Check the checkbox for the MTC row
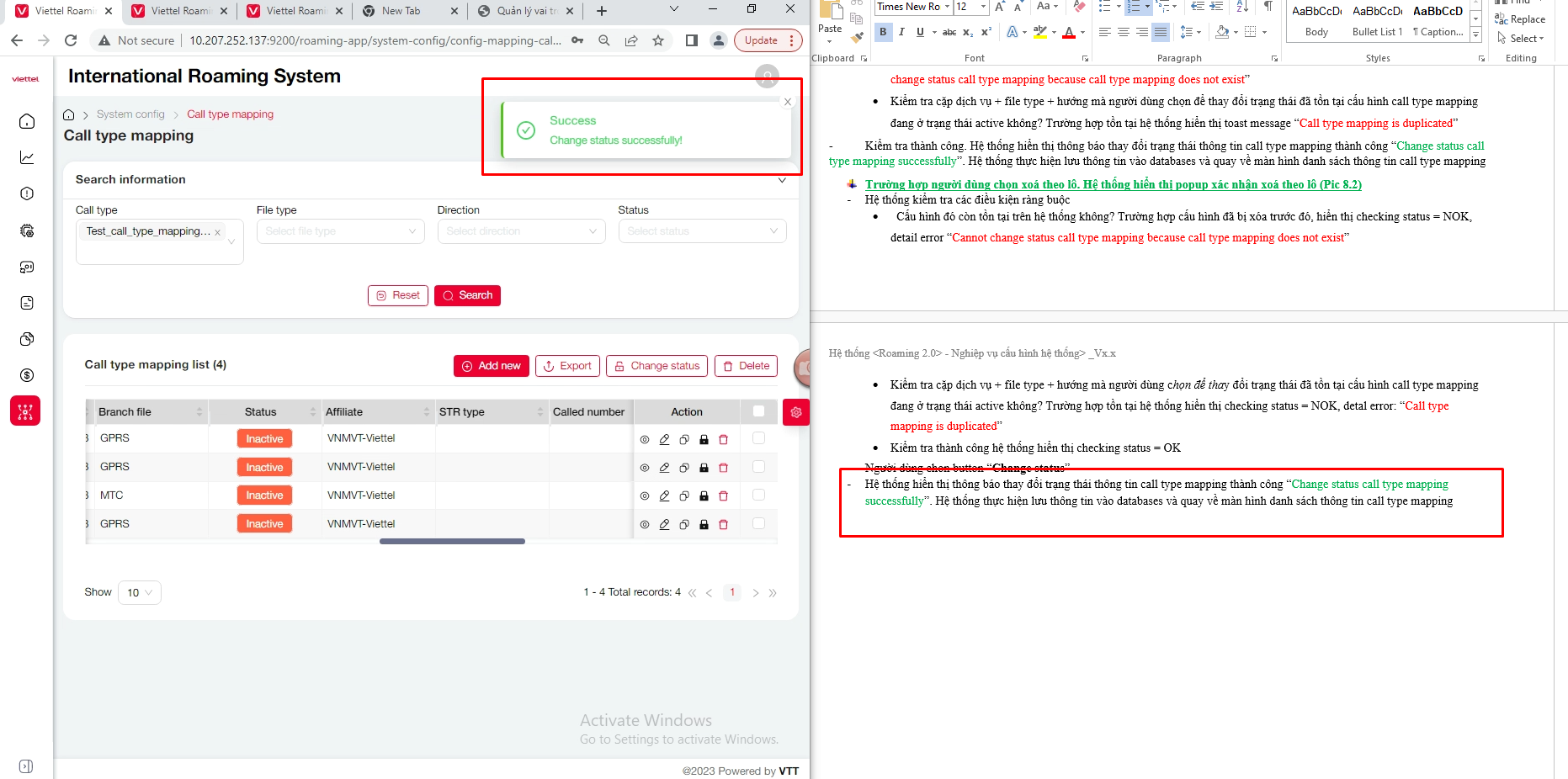 pos(758,495)
